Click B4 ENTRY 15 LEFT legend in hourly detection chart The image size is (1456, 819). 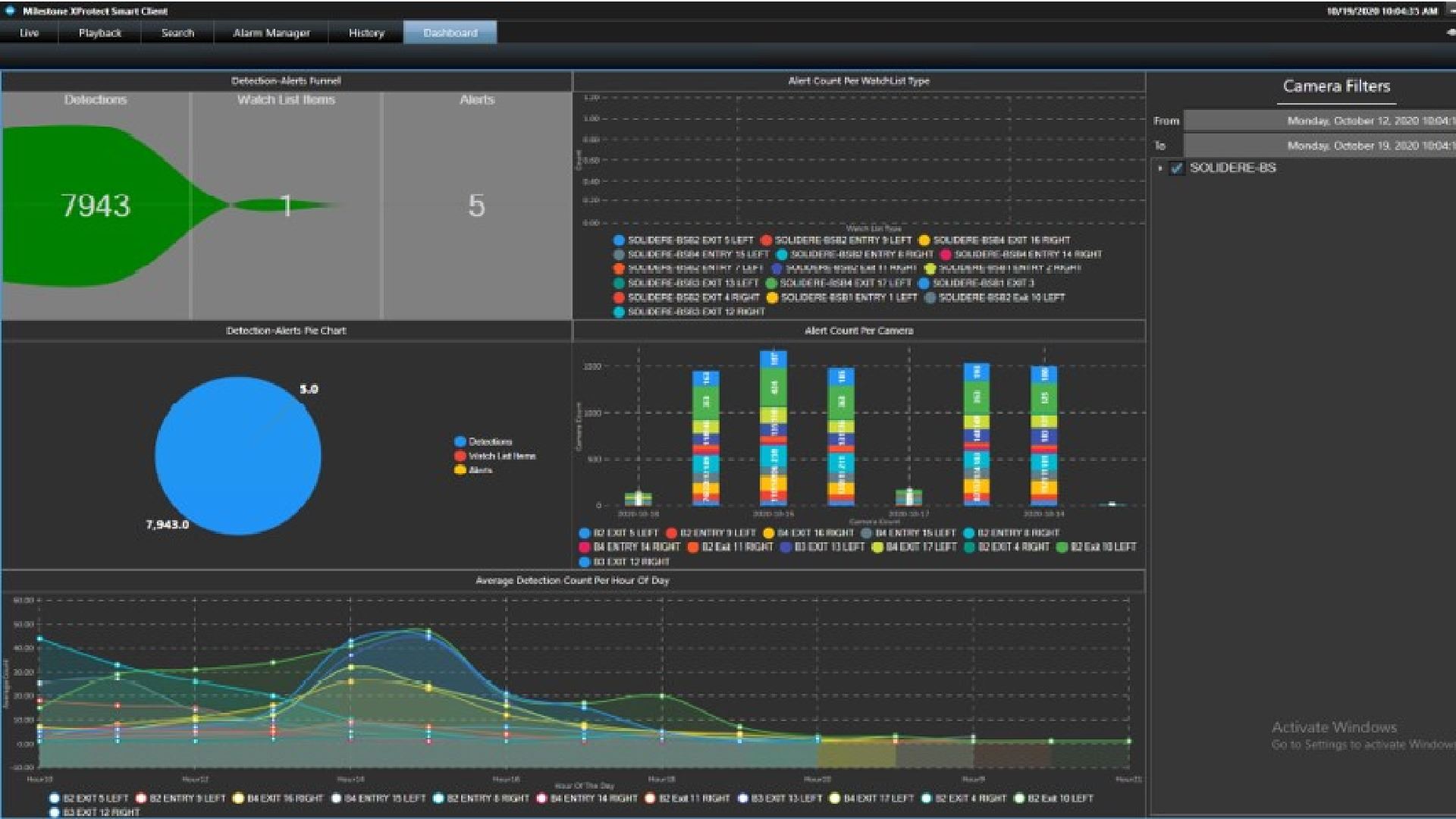click(x=378, y=799)
